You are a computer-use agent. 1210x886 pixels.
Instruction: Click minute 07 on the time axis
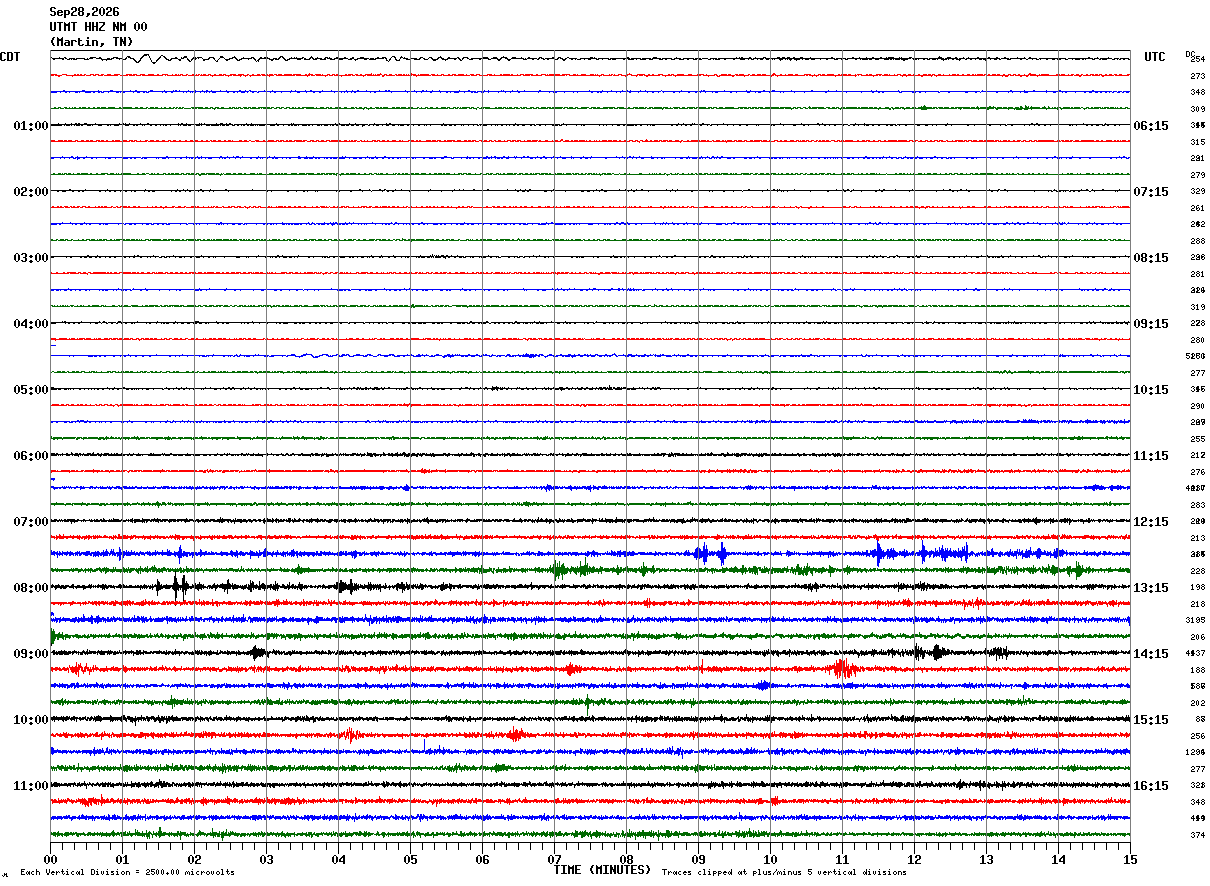554,859
